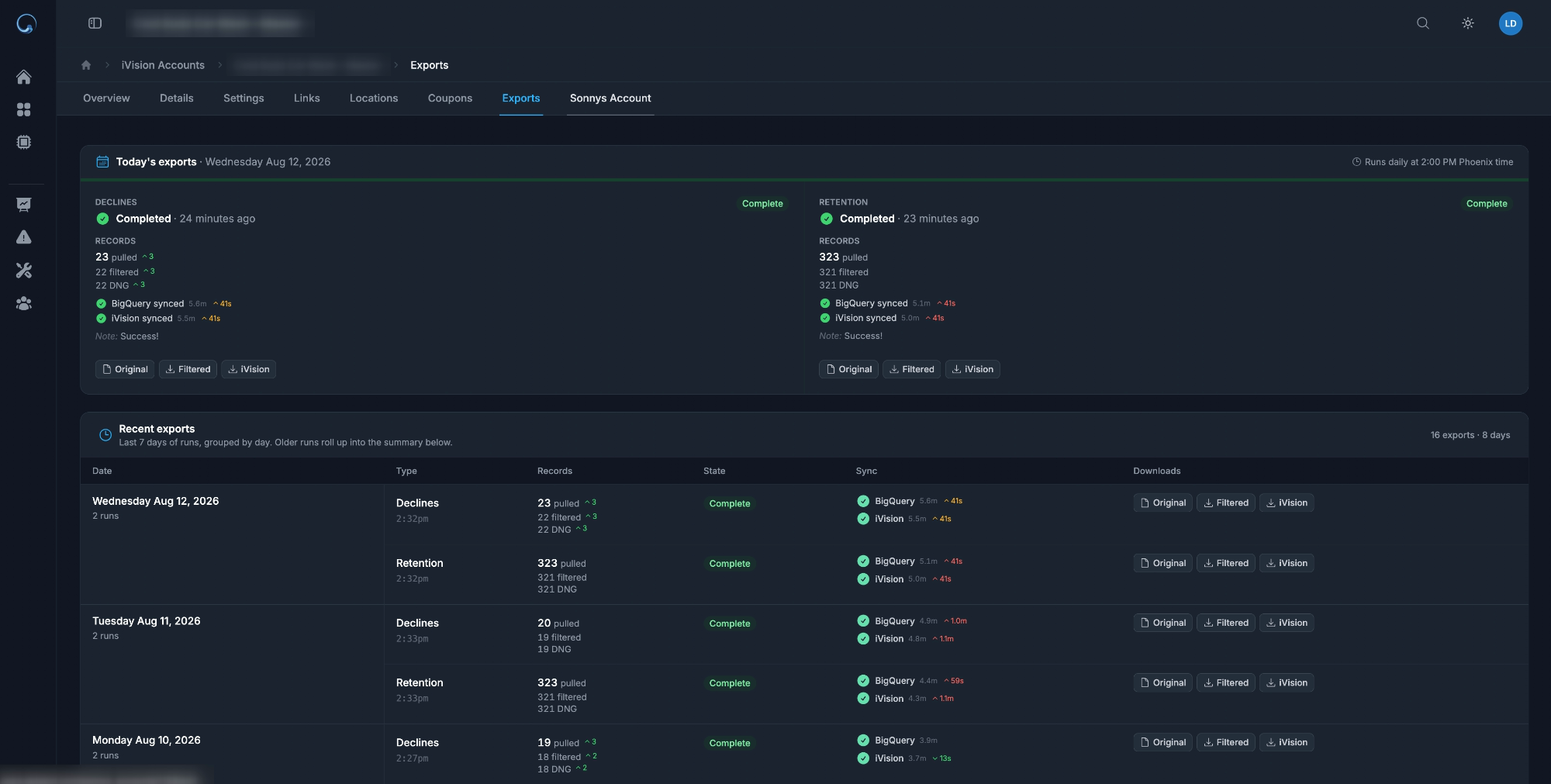Click Complete state for Aug 11 Declines
This screenshot has height=784, width=1551.
pyautogui.click(x=729, y=623)
